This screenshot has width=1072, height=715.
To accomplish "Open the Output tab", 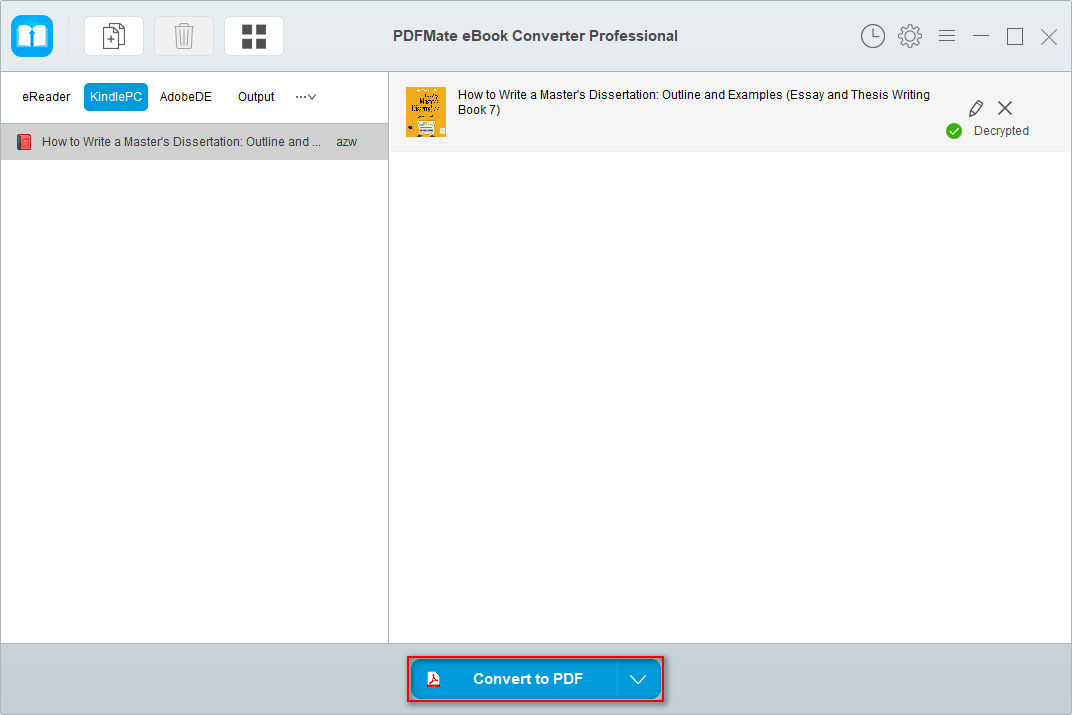I will coord(256,97).
